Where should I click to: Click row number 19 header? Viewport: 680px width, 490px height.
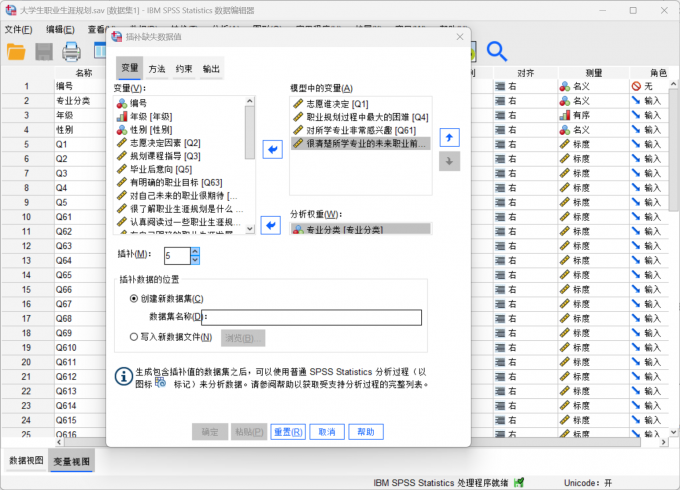click(x=27, y=348)
